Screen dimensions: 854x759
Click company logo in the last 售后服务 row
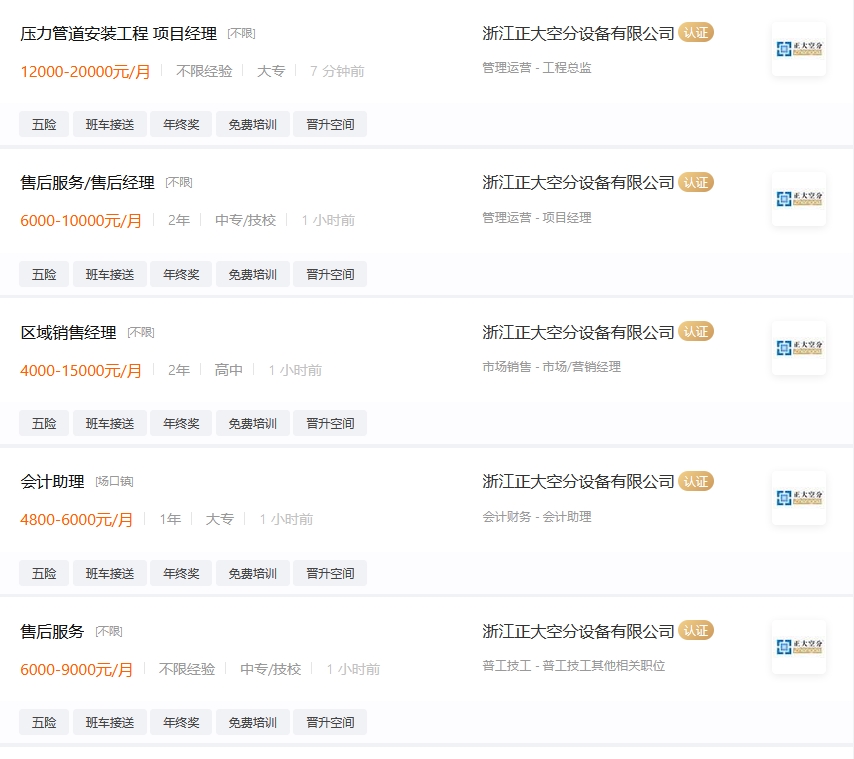point(799,647)
